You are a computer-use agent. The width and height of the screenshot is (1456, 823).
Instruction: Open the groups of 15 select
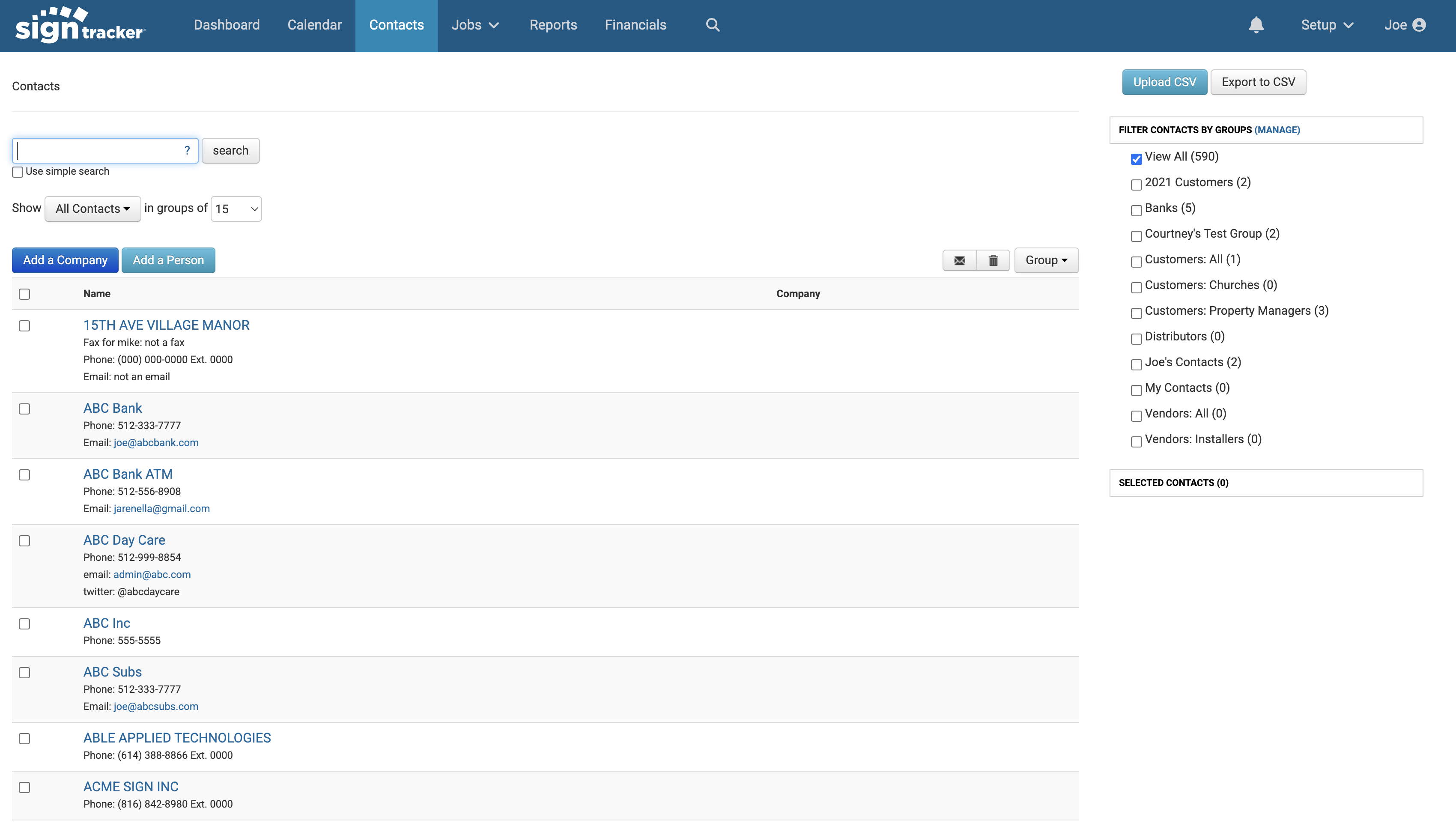(236, 209)
